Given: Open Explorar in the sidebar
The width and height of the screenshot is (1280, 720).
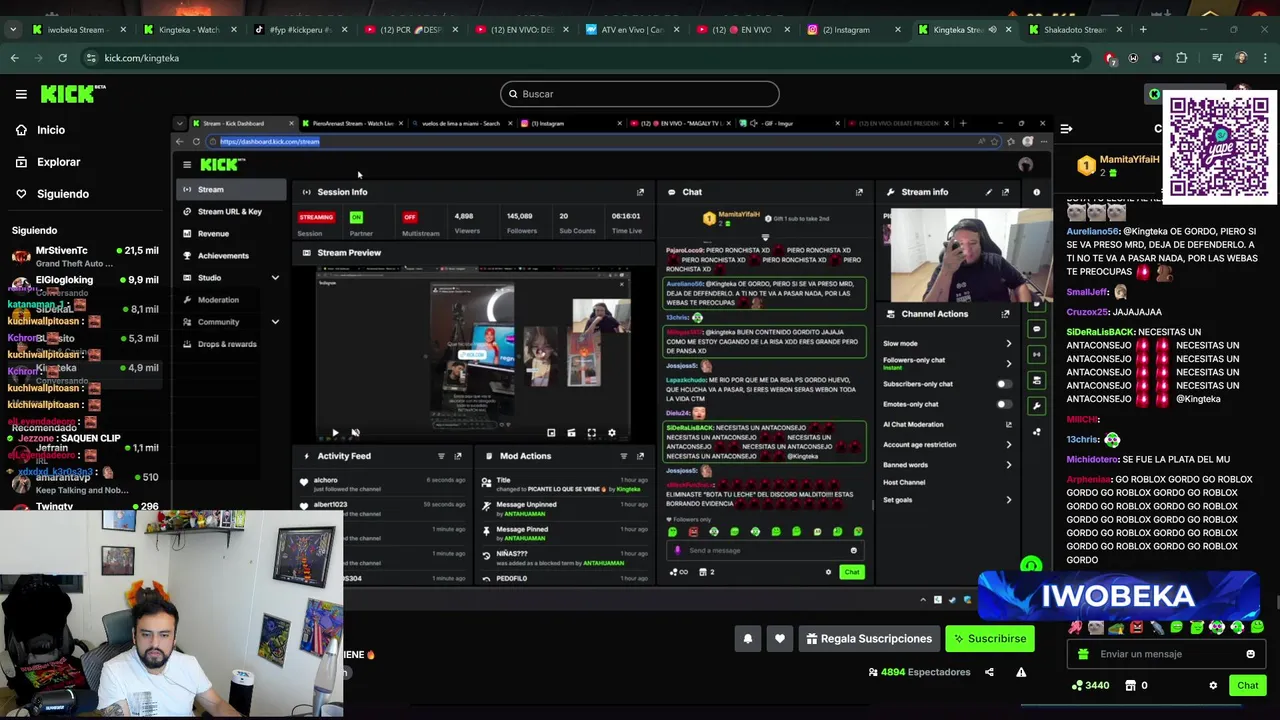Looking at the screenshot, I should pyautogui.click(x=58, y=162).
